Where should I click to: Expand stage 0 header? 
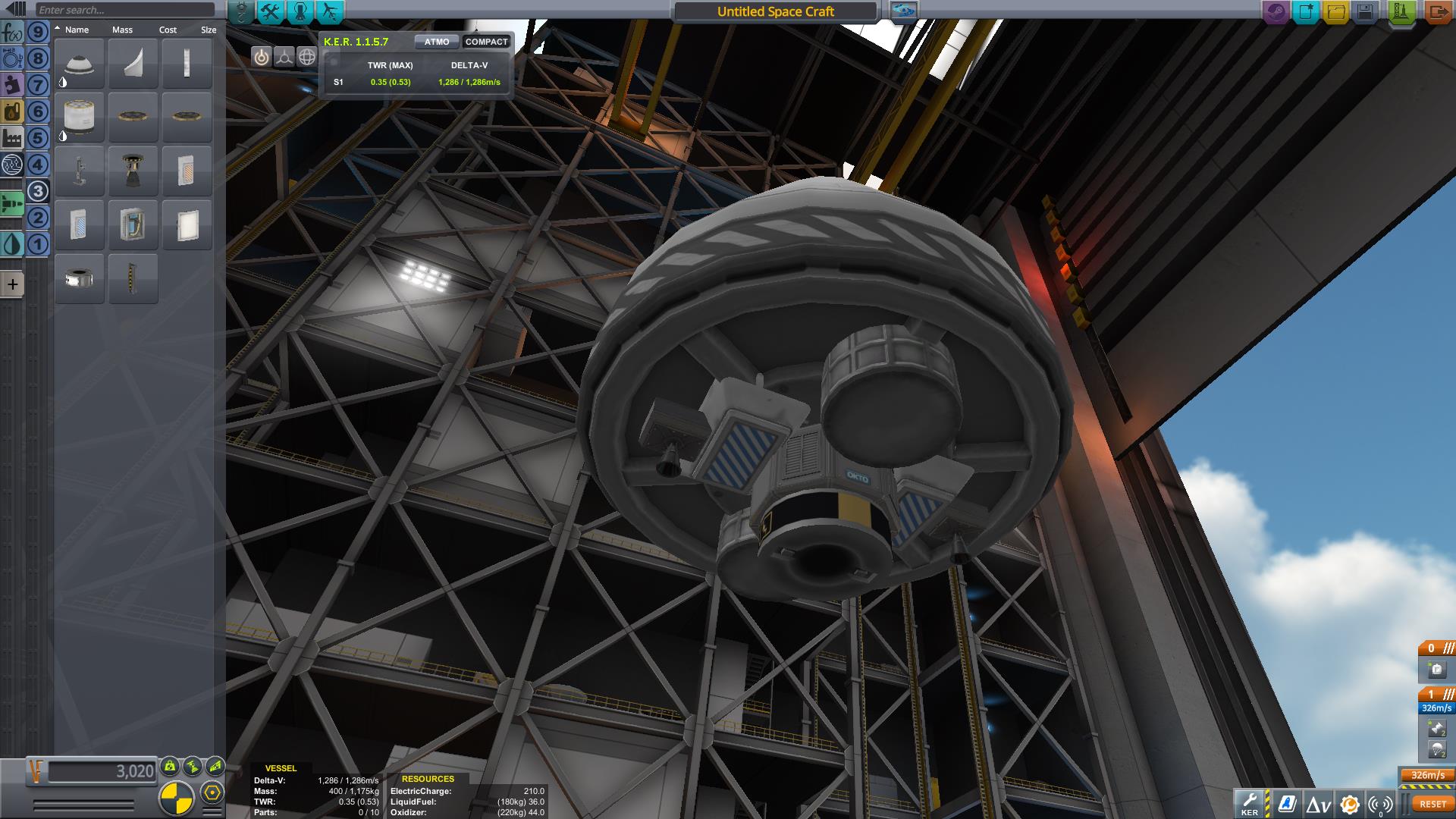pos(1437,648)
